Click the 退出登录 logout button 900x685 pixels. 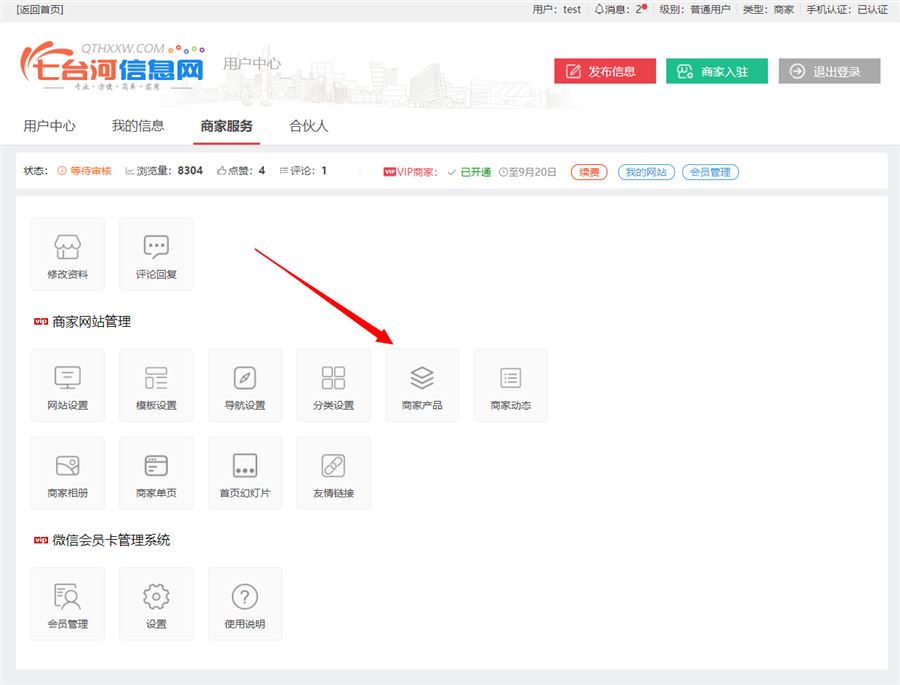coord(829,71)
